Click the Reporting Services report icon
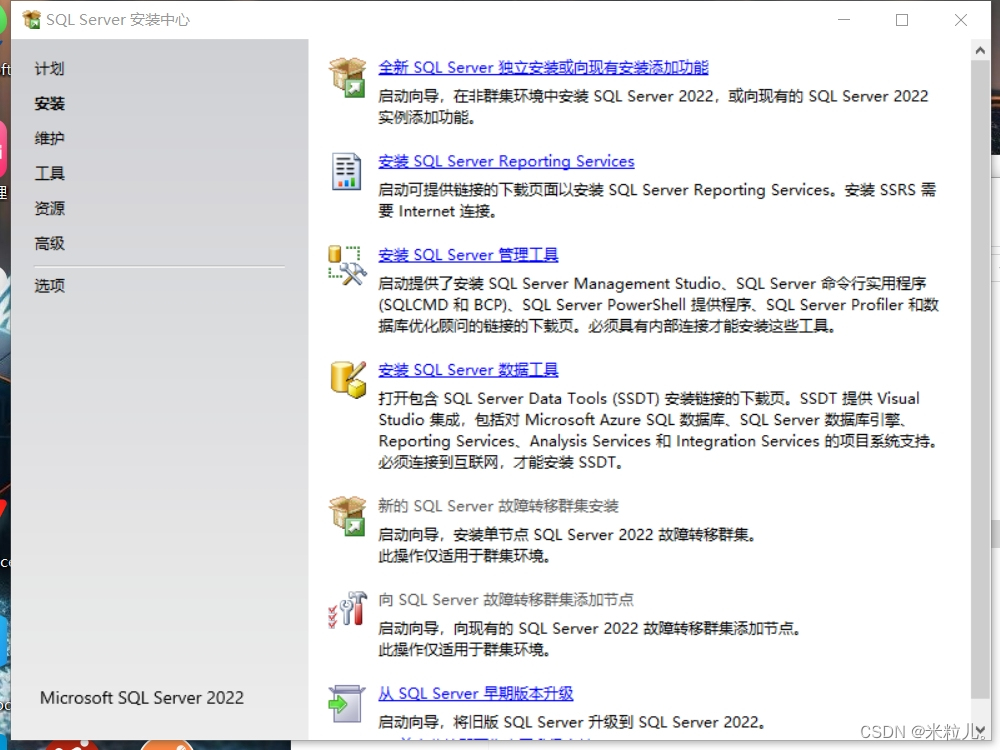 coord(346,172)
